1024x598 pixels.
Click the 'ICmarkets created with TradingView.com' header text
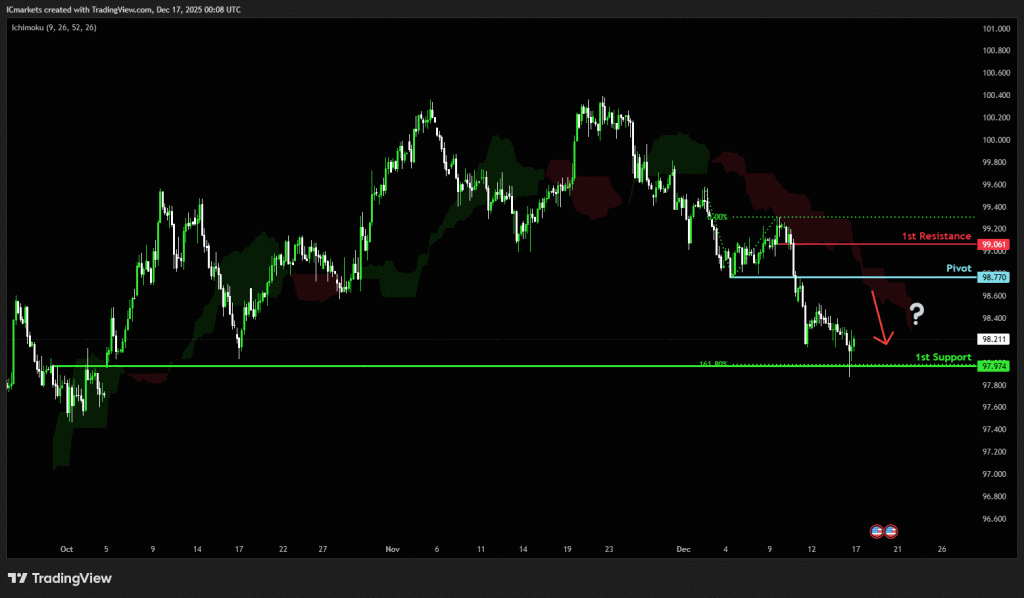point(75,8)
